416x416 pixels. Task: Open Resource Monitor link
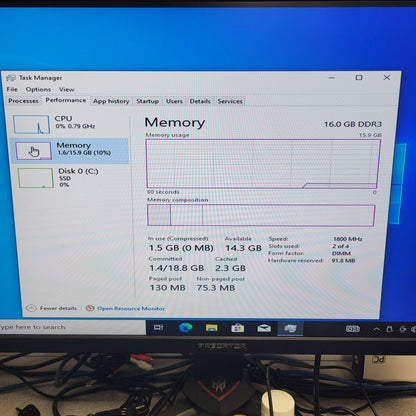(131, 308)
